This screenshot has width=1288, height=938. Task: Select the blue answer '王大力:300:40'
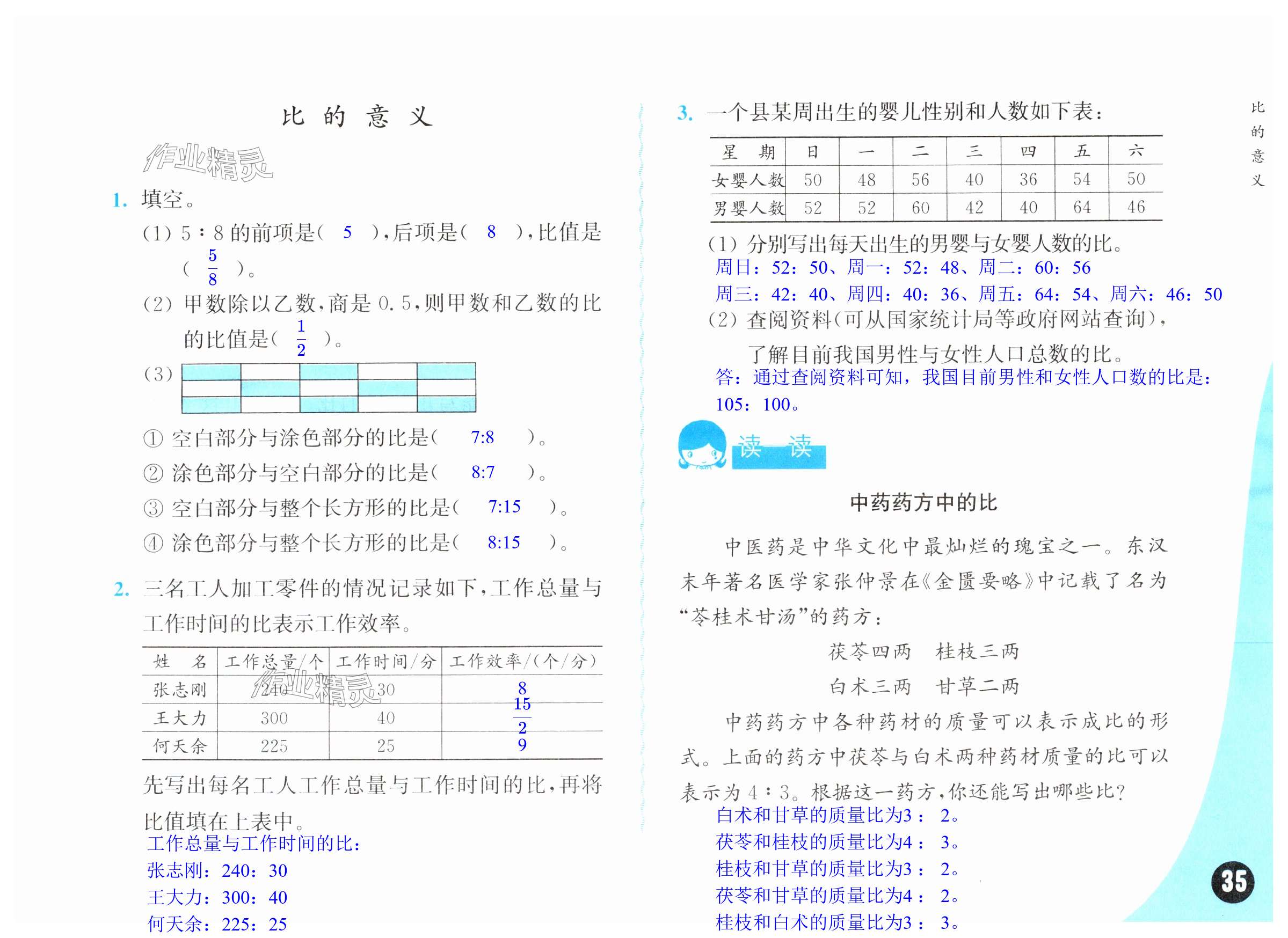[217, 898]
